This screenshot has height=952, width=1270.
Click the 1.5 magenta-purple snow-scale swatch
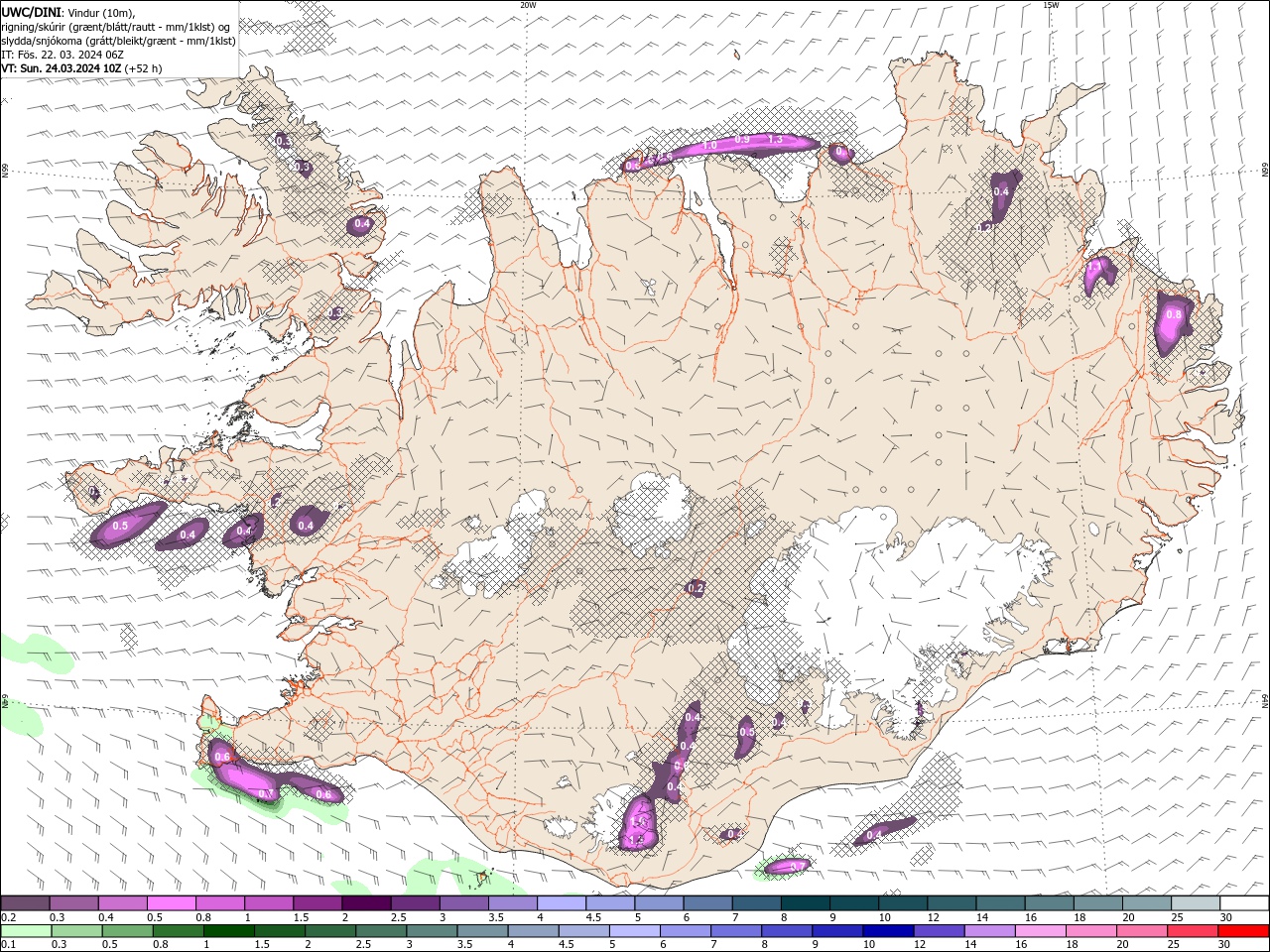click(x=317, y=903)
